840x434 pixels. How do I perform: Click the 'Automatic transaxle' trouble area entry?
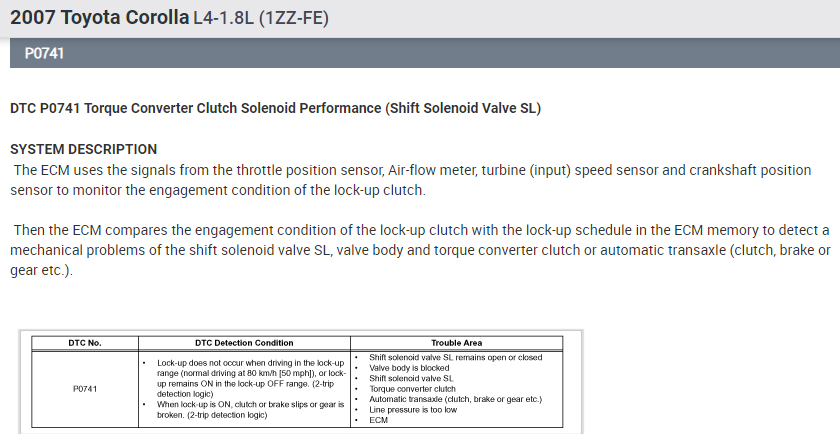tap(455, 399)
